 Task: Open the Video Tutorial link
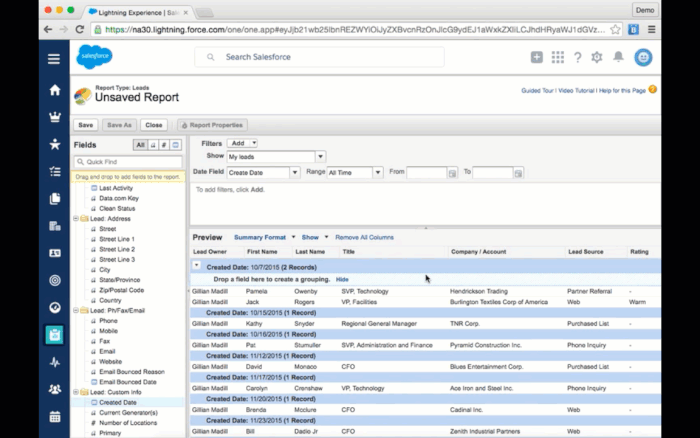(x=576, y=90)
